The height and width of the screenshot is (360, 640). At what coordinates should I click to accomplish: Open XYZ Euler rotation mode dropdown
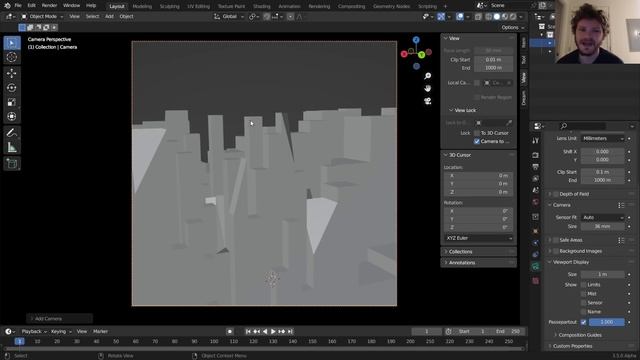[478, 238]
